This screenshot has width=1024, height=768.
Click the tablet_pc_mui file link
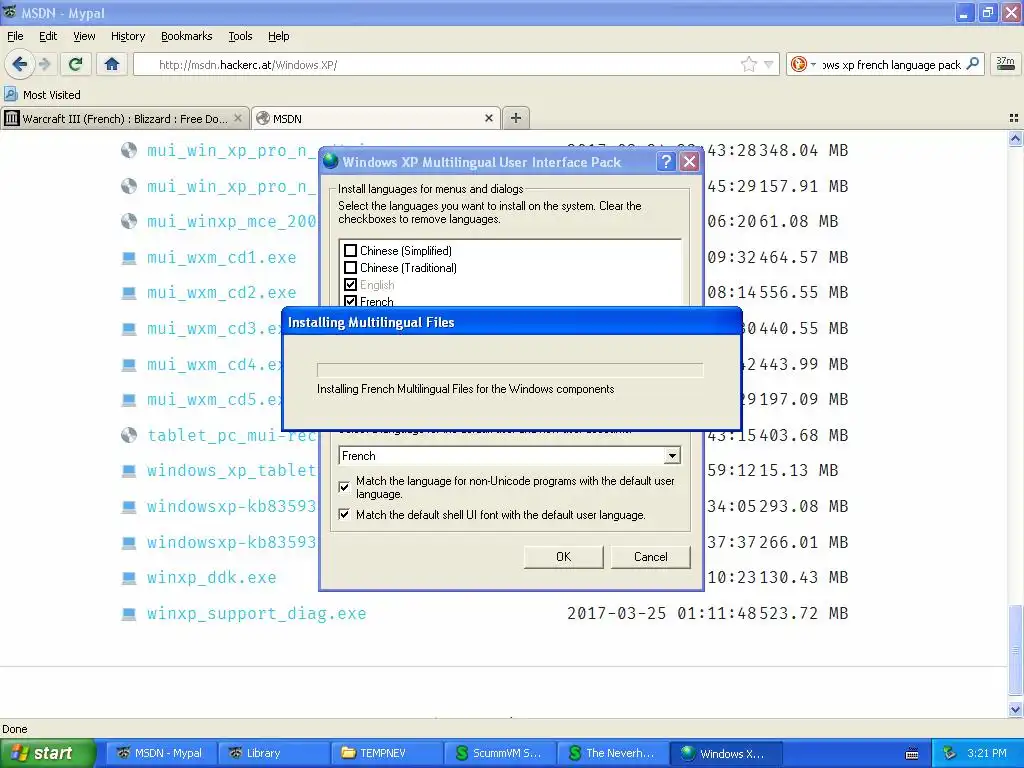(232, 435)
